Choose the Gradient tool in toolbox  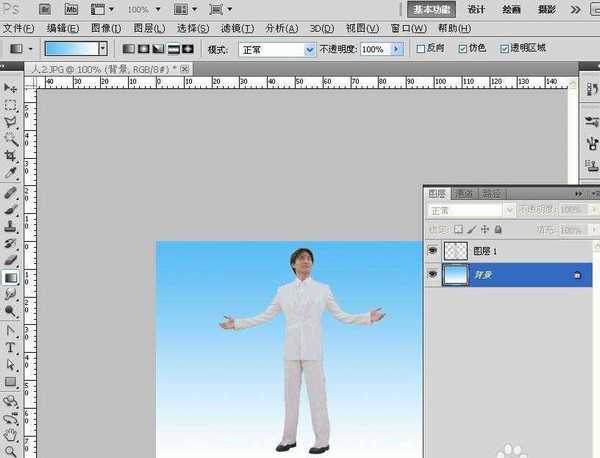(11, 277)
